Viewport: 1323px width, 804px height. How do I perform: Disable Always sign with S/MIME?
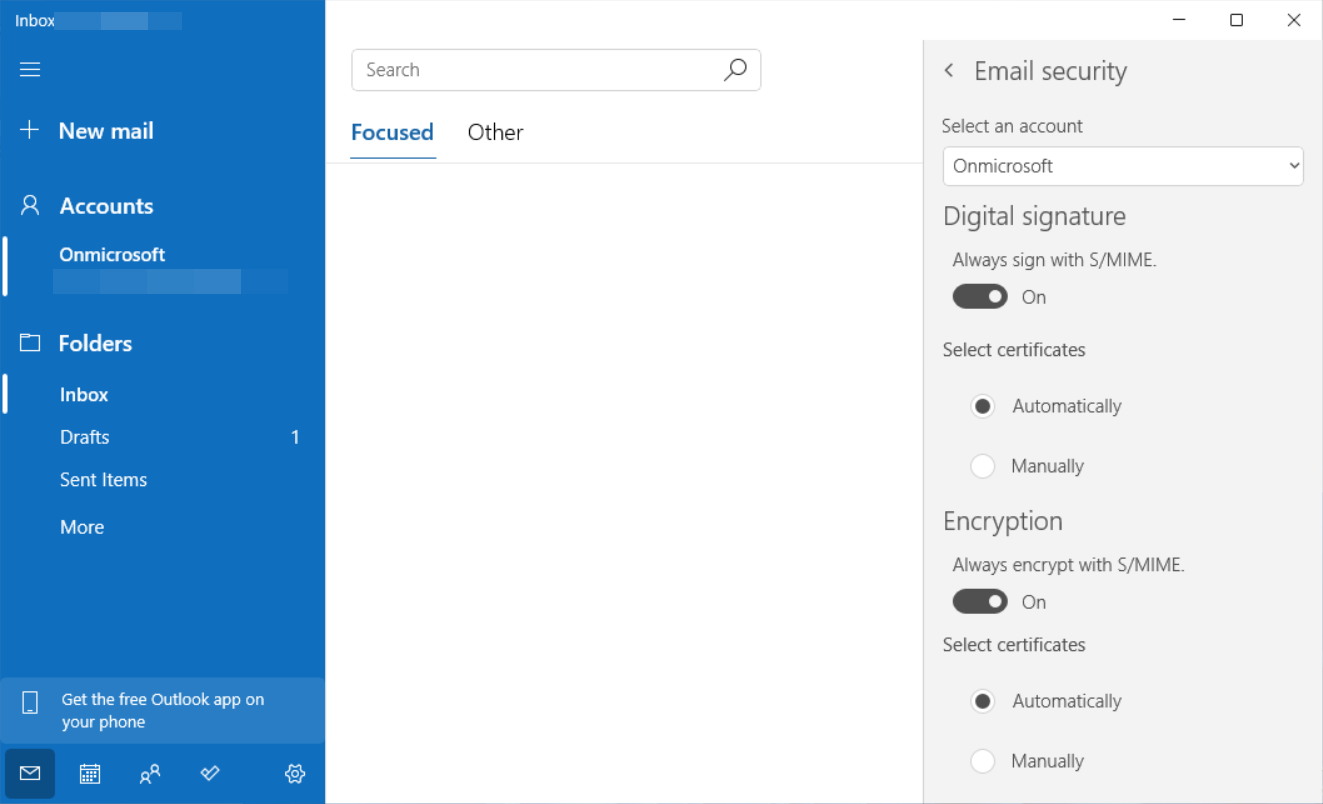click(x=980, y=296)
